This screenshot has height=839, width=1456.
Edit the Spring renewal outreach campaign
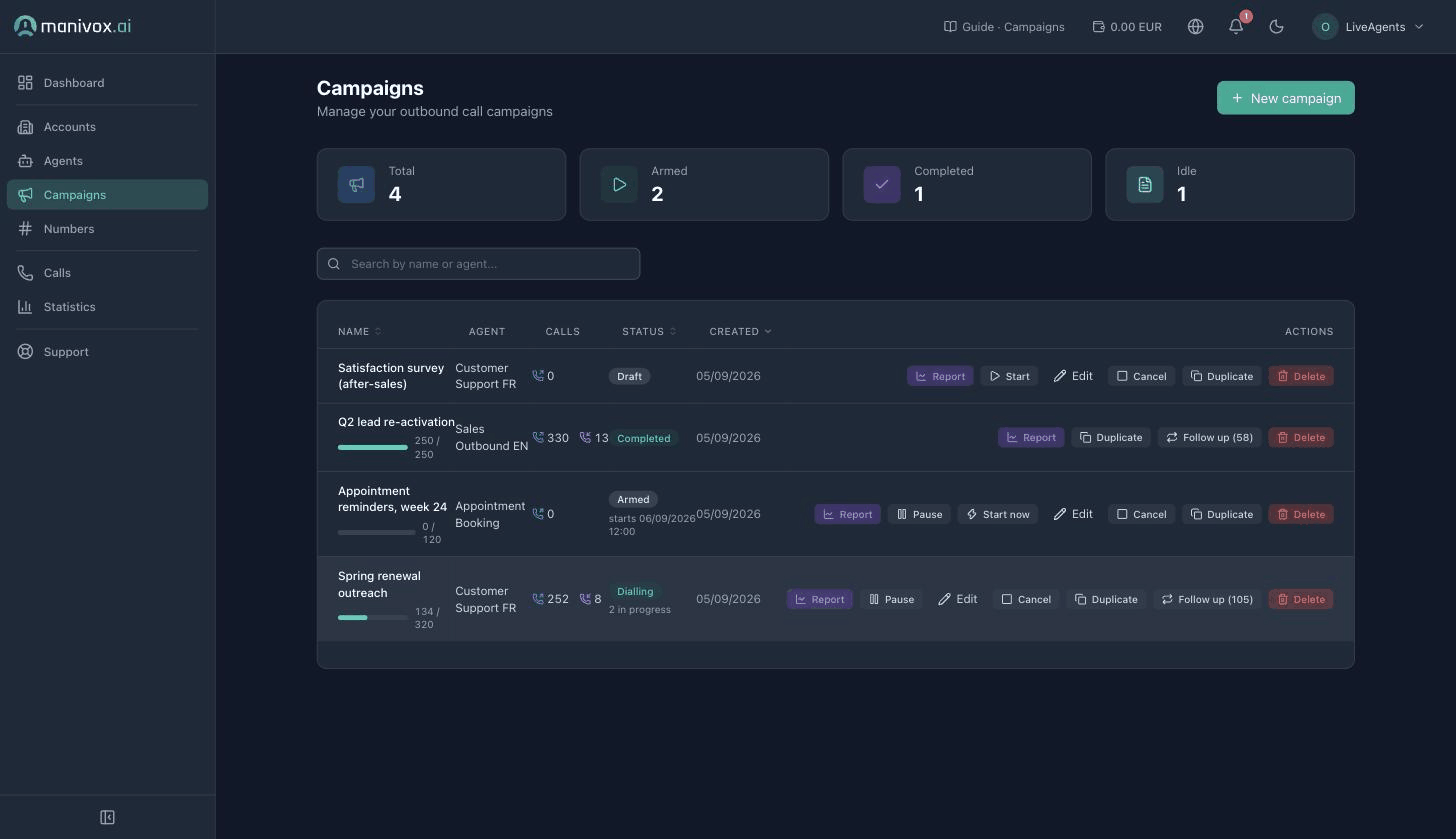958,599
